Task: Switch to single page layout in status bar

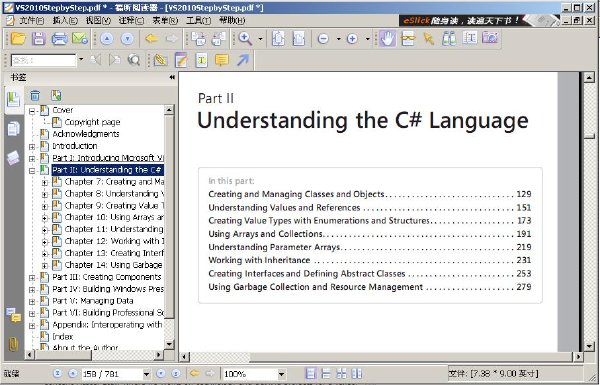Action: pyautogui.click(x=311, y=374)
